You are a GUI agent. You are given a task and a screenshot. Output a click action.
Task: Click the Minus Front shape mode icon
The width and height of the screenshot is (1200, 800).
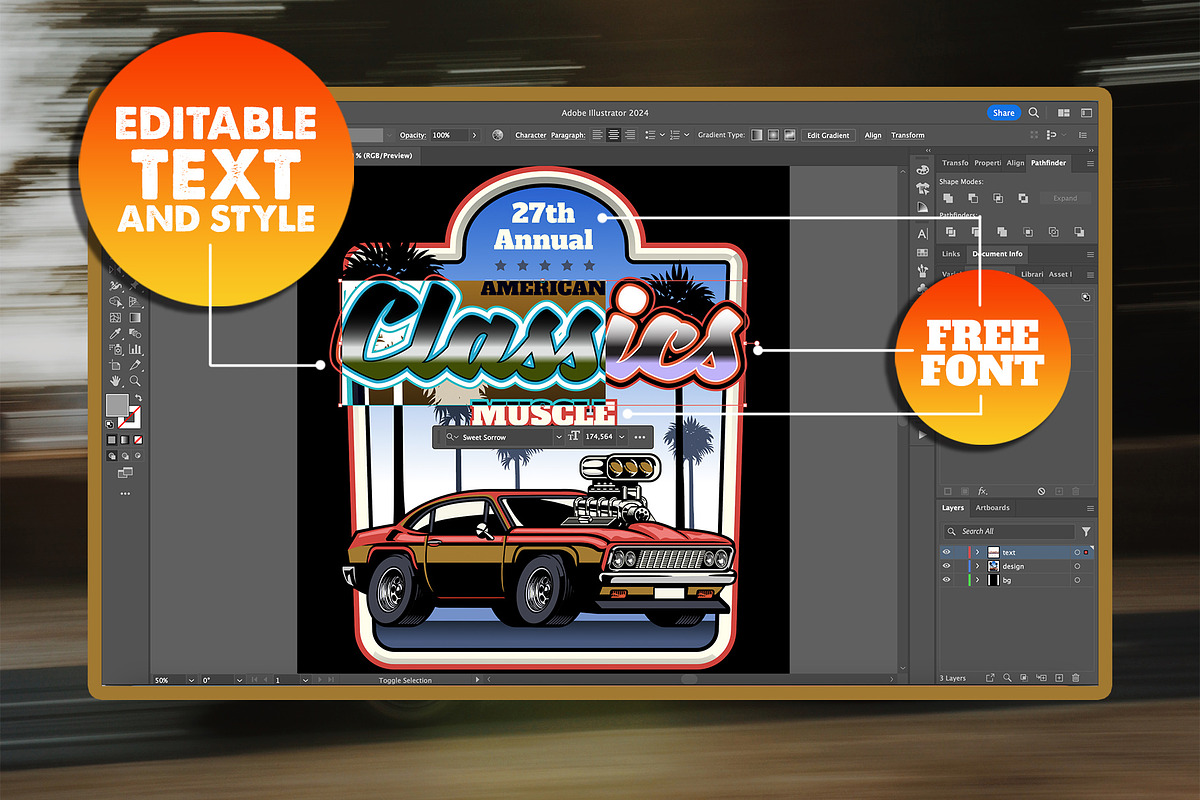tap(973, 198)
